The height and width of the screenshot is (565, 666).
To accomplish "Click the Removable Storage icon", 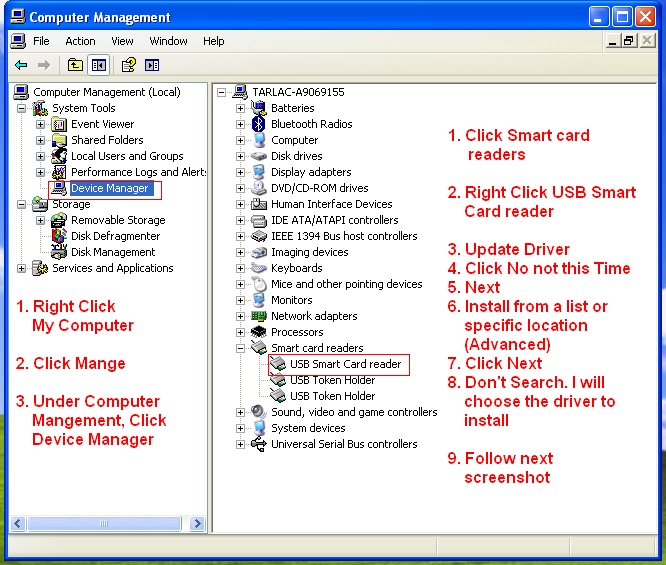I will click(59, 220).
